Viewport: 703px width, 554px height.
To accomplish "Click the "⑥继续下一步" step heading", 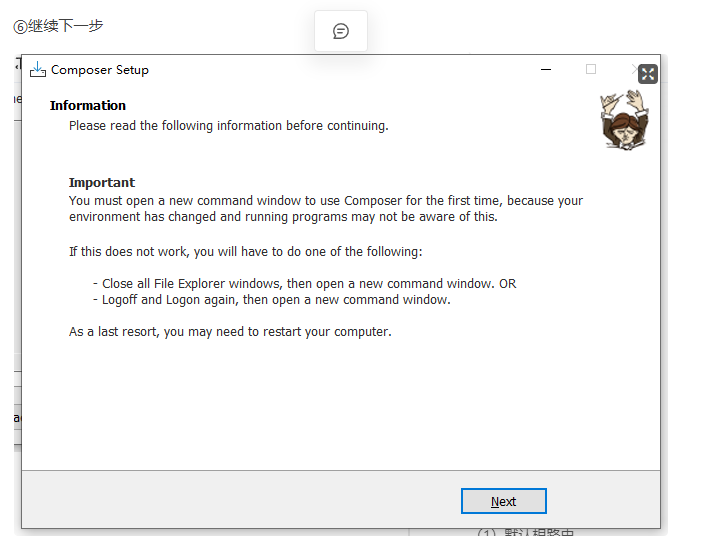I will [x=58, y=25].
